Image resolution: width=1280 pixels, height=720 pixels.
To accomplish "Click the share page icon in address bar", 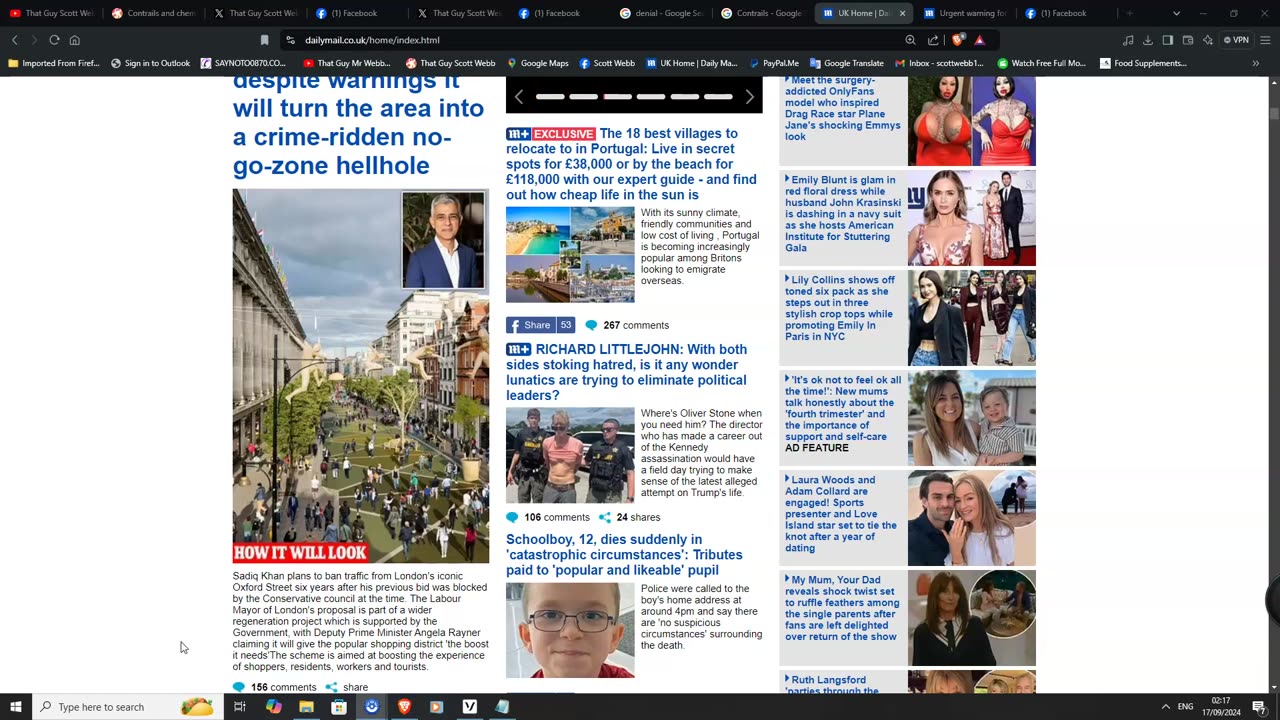I will click(933, 40).
